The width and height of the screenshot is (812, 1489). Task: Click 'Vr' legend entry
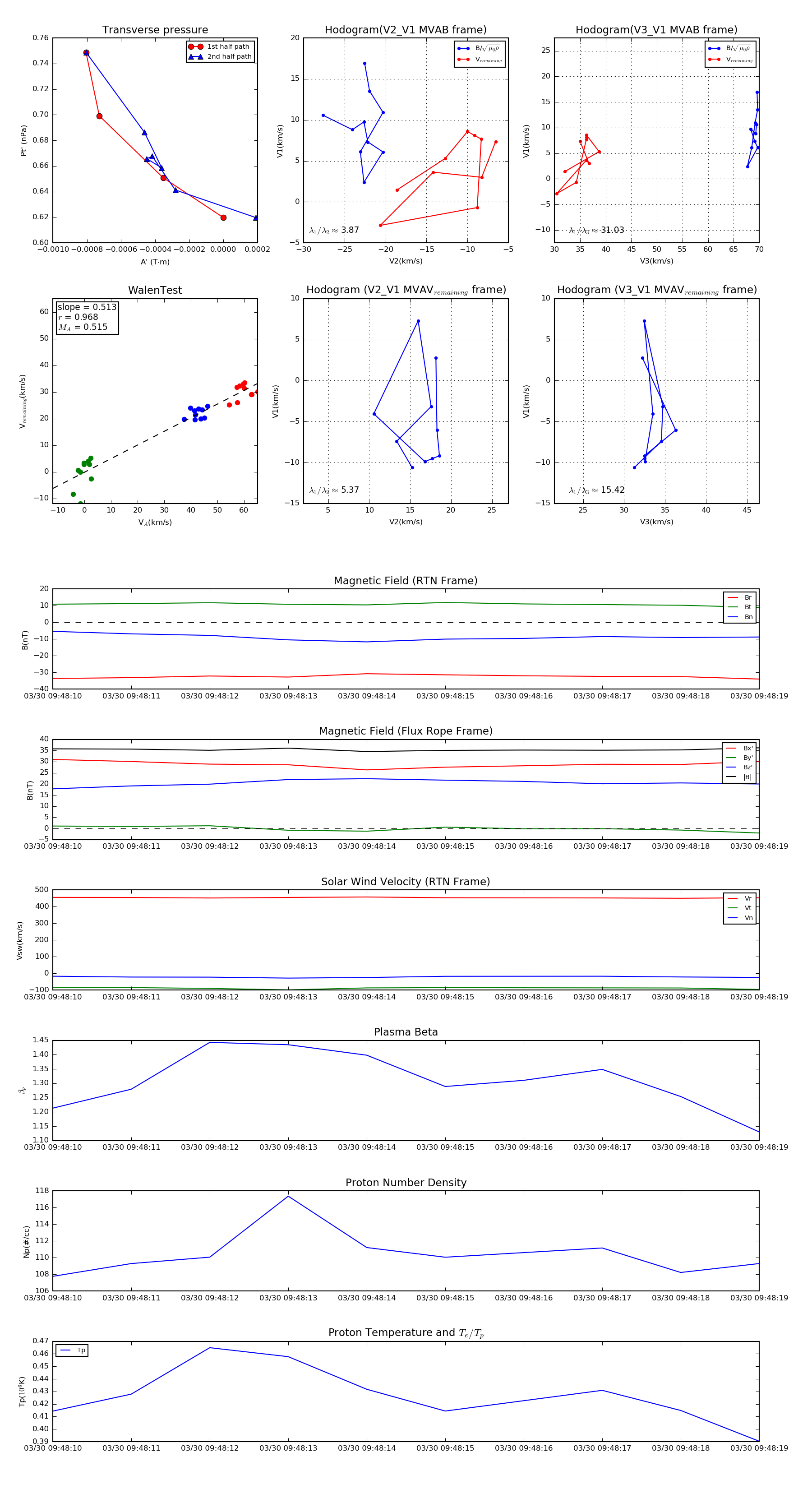(x=740, y=898)
